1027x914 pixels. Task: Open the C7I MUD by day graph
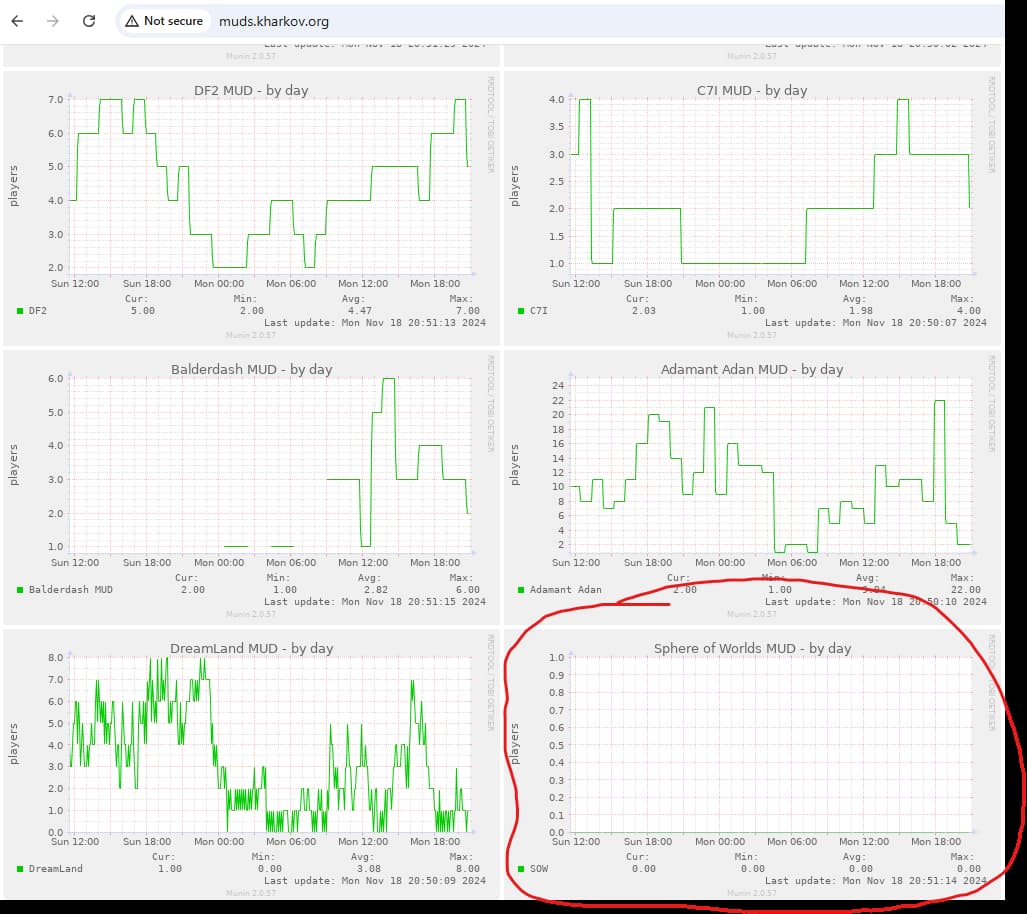[753, 208]
